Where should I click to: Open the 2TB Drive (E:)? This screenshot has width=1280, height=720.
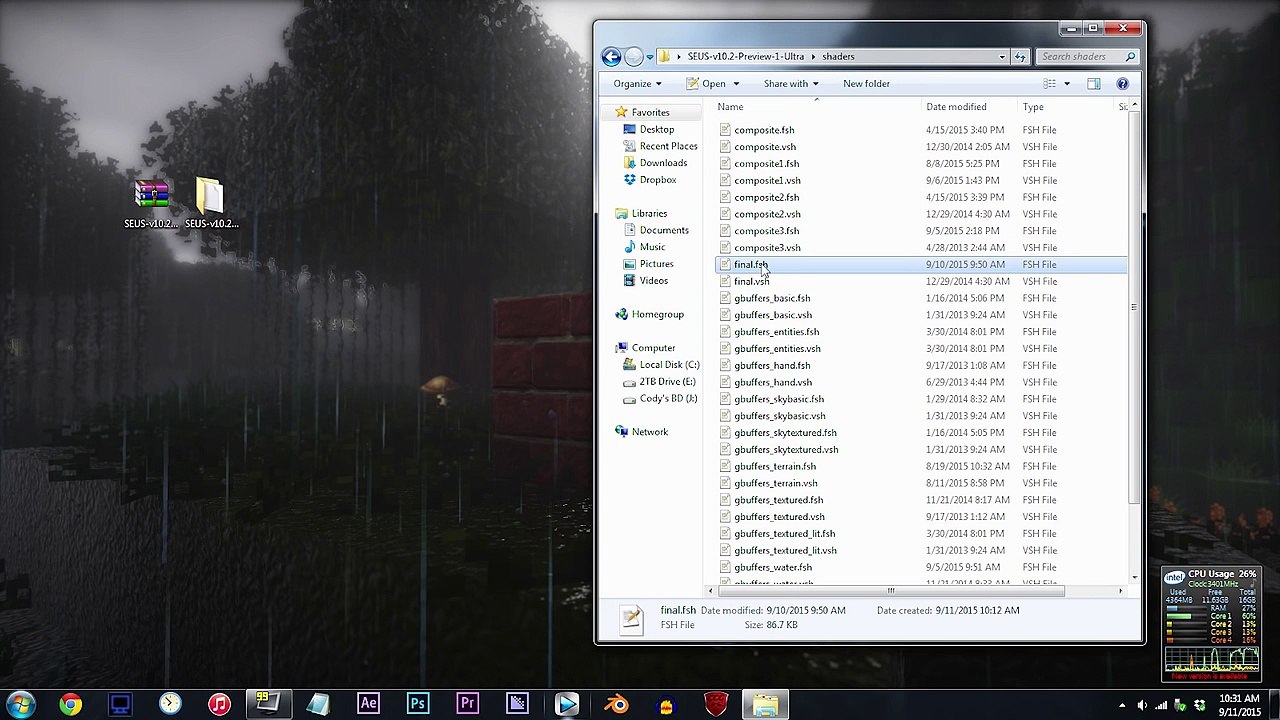pyautogui.click(x=667, y=382)
